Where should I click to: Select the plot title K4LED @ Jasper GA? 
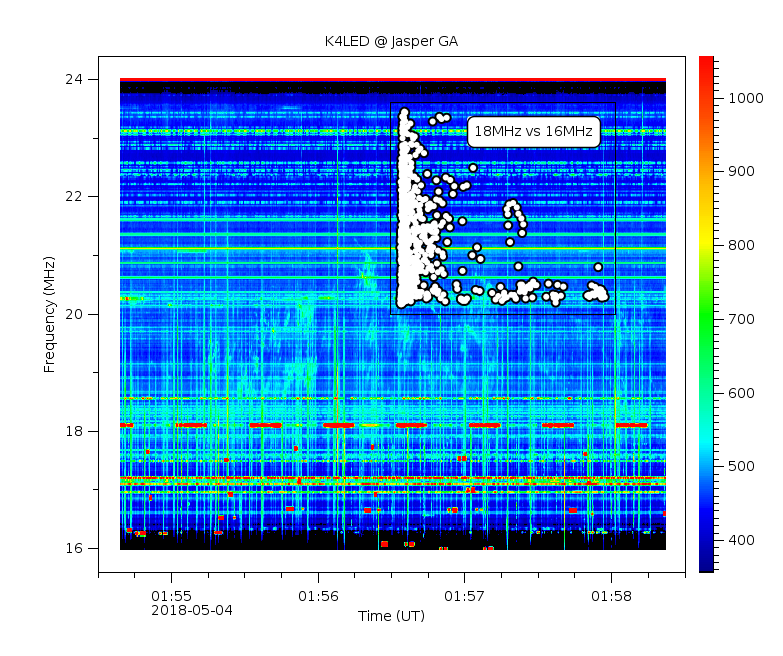(x=391, y=41)
